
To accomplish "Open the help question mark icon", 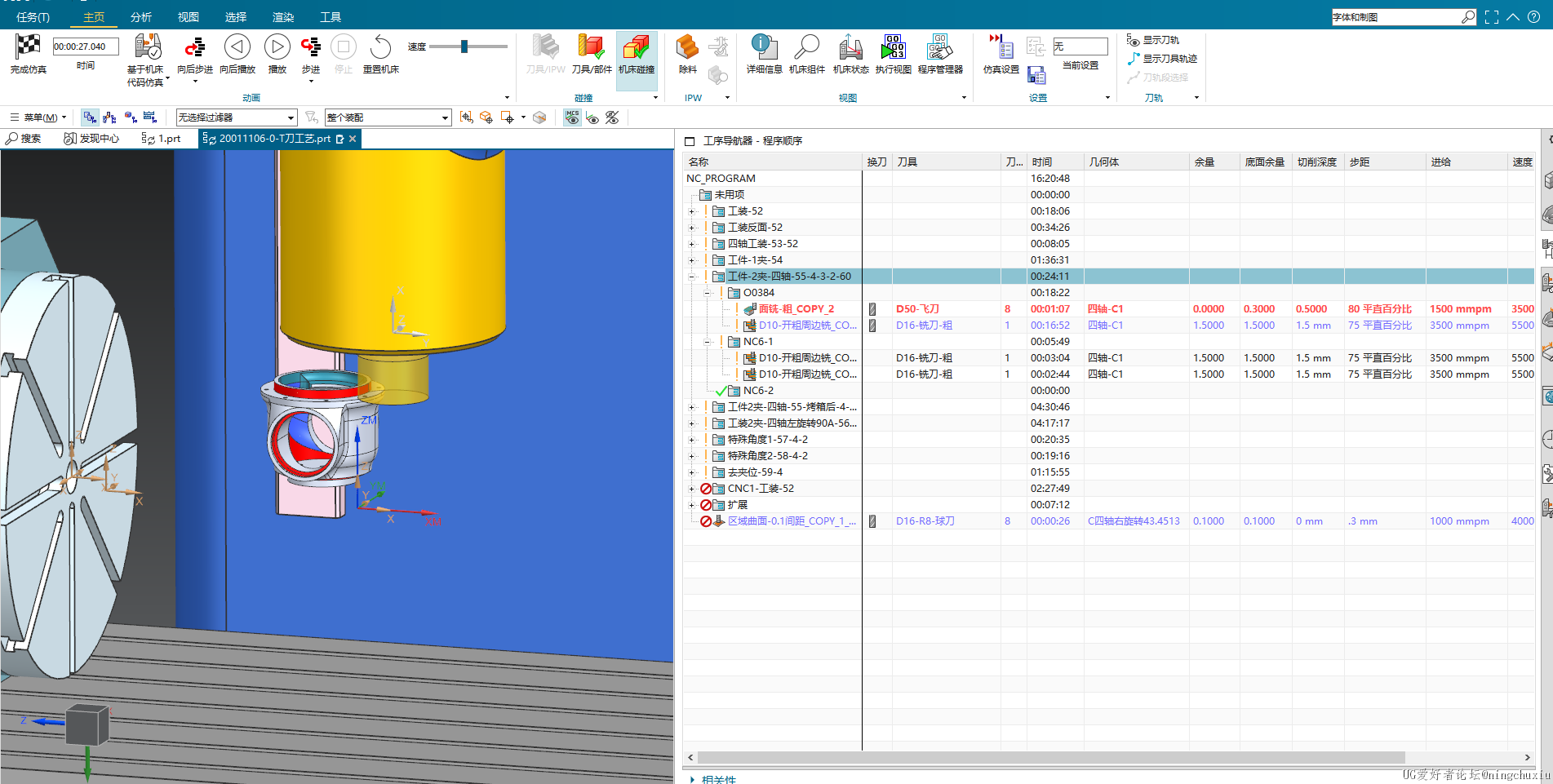I will click(1534, 17).
